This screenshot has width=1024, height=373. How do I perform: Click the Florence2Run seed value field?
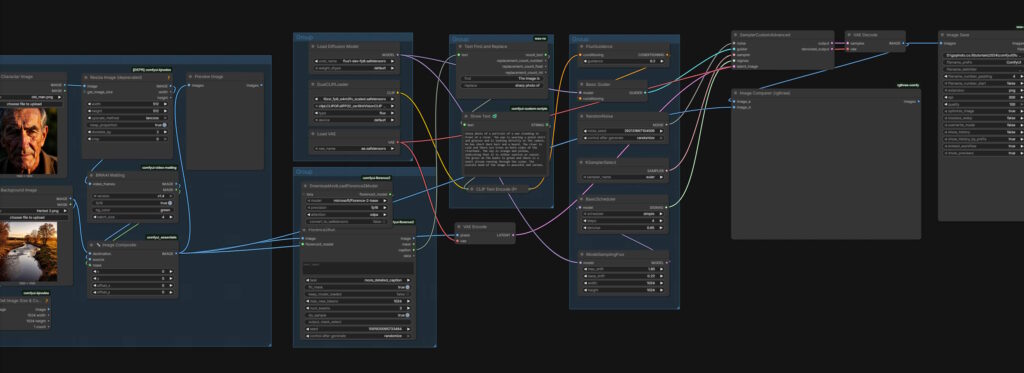tap(358, 329)
